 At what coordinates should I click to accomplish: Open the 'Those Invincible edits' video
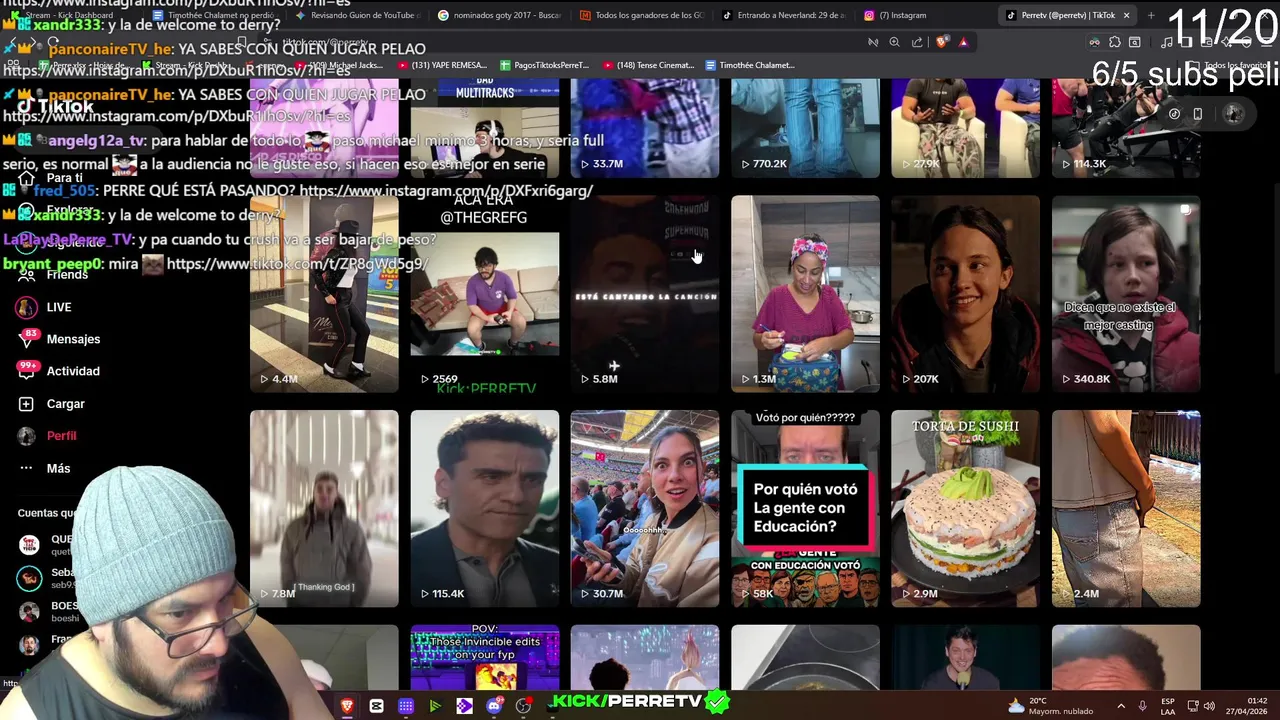(485, 657)
